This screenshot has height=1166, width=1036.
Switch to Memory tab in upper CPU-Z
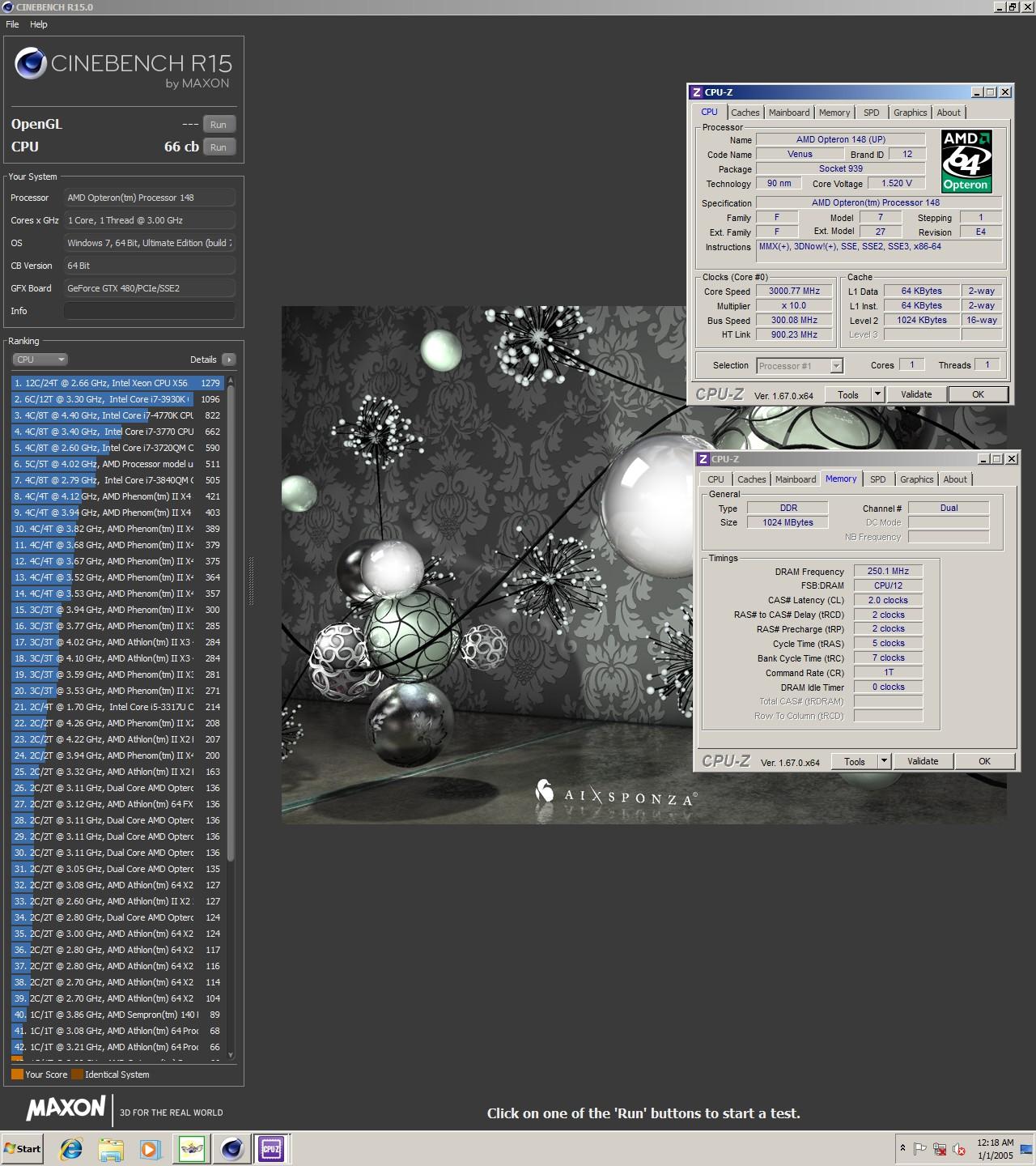pos(834,113)
